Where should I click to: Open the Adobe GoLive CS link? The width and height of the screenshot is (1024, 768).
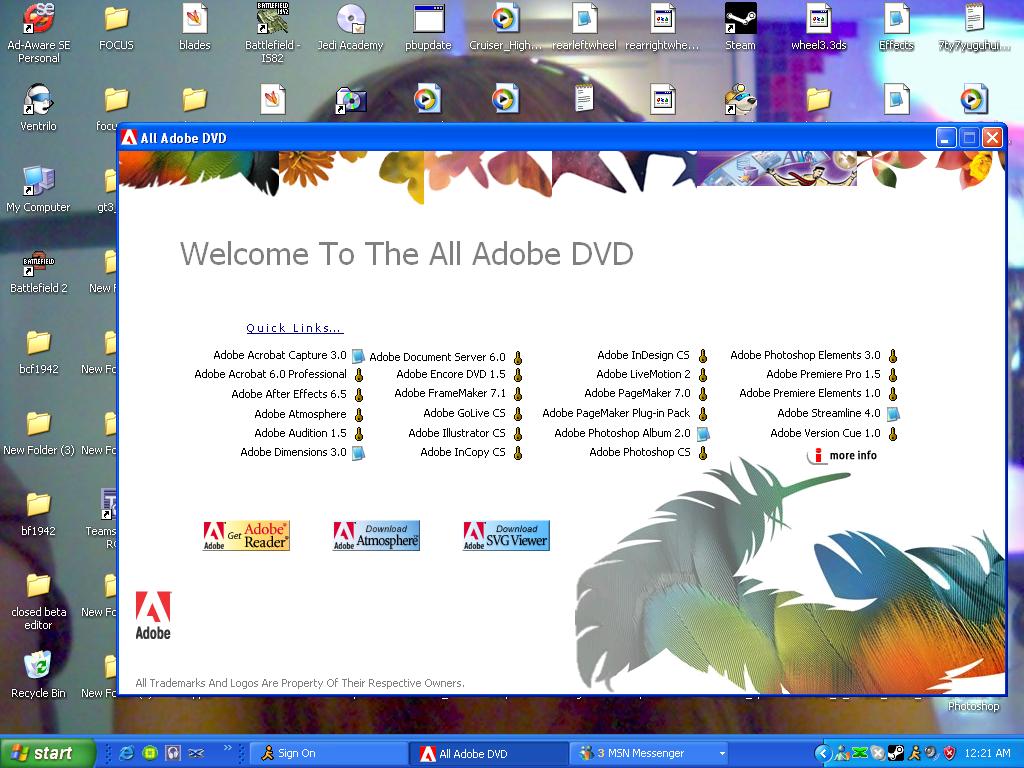coord(464,413)
